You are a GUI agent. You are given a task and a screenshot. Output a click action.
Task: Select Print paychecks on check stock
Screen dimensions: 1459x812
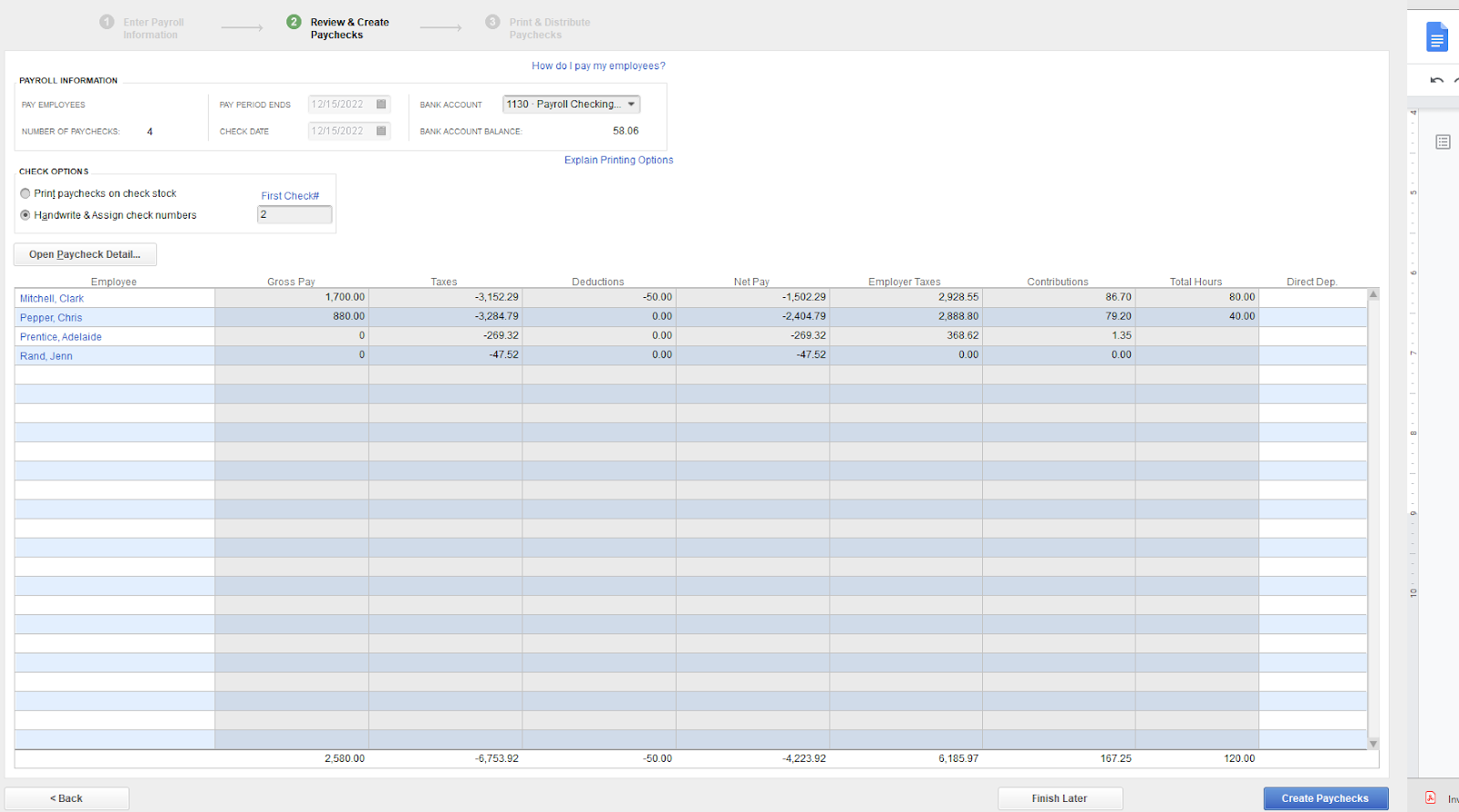(x=26, y=193)
